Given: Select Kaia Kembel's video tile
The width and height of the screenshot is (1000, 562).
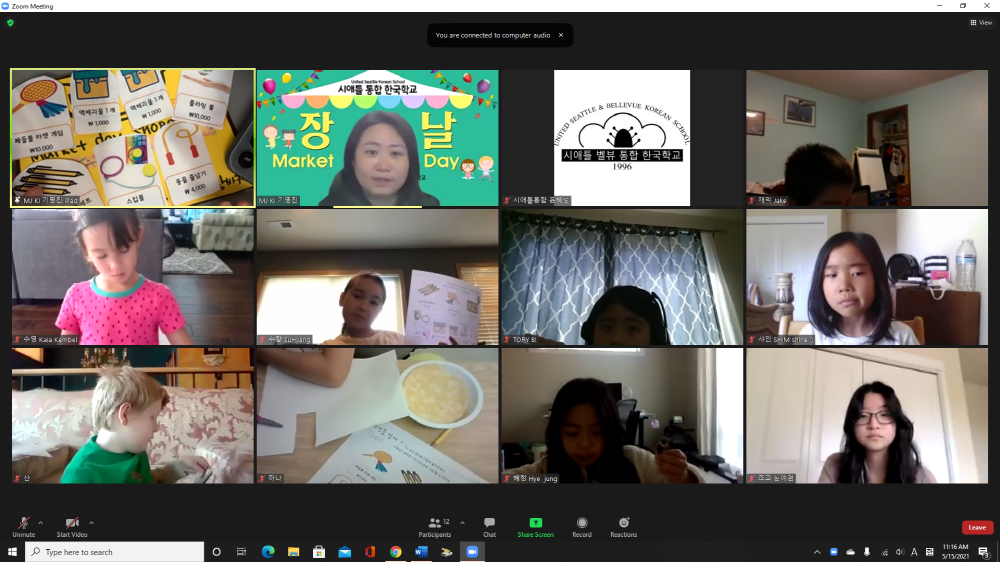Looking at the screenshot, I should 132,277.
